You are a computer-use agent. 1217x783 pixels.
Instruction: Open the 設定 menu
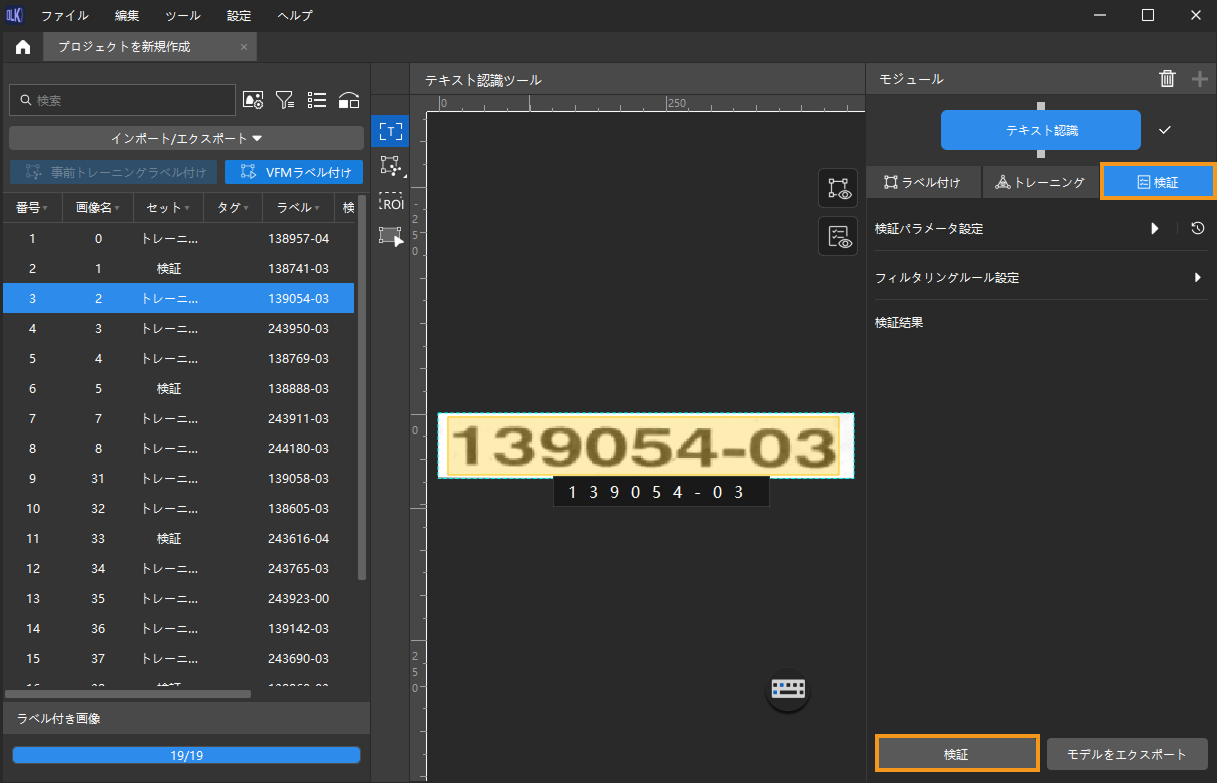(x=239, y=16)
